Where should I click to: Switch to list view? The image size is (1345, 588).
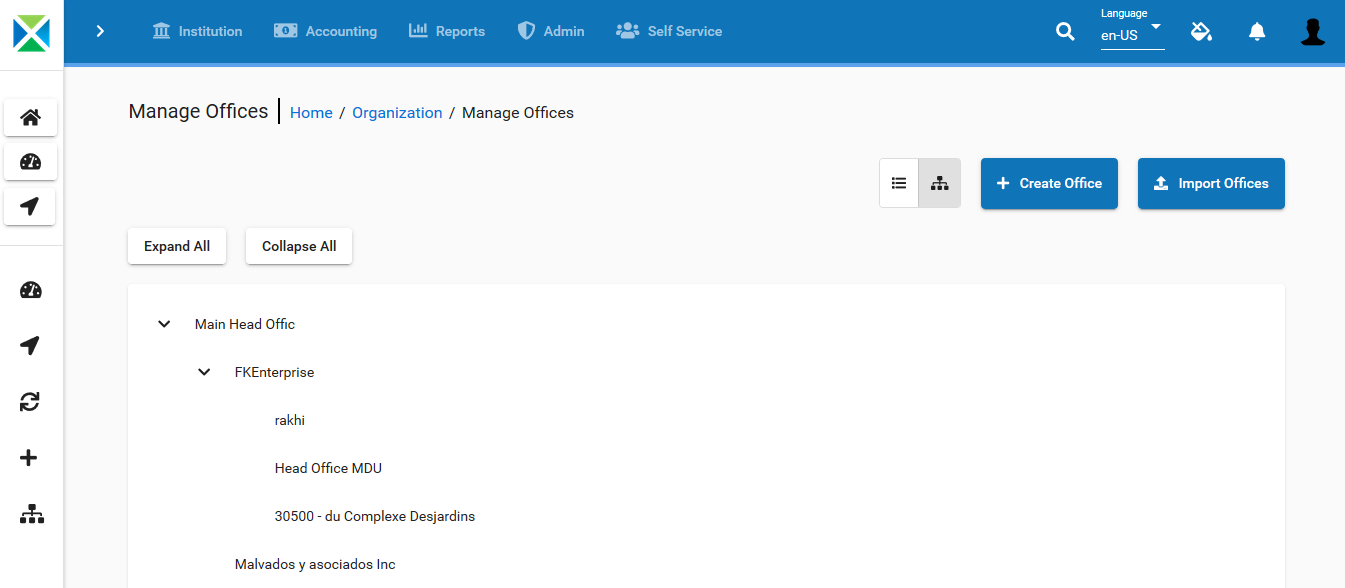coord(899,183)
